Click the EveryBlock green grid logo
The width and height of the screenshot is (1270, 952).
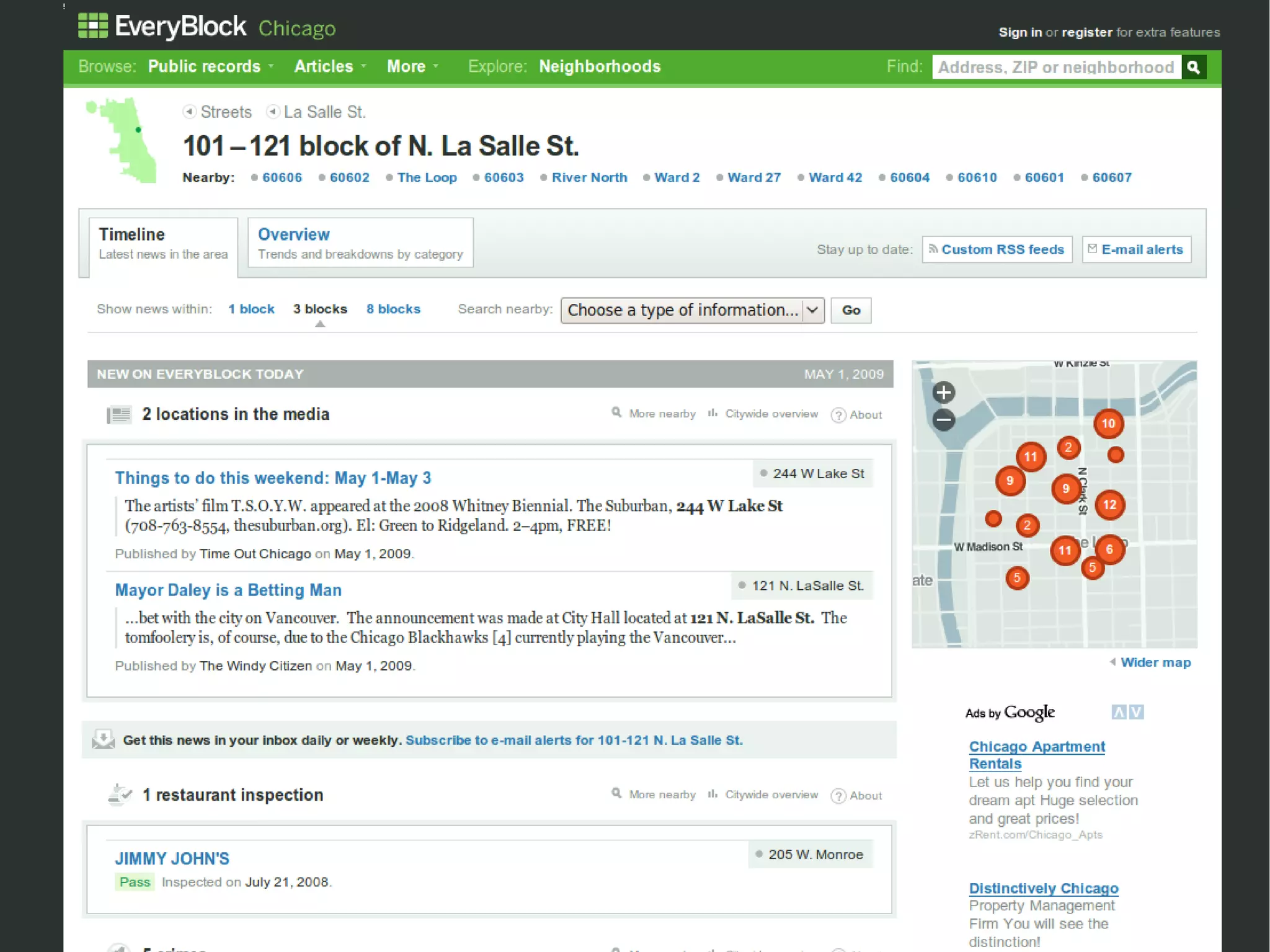coord(93,27)
